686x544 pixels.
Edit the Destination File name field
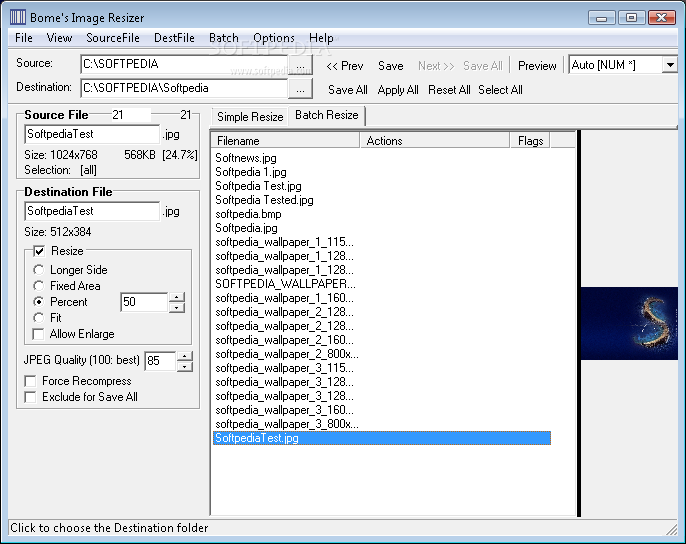92,211
